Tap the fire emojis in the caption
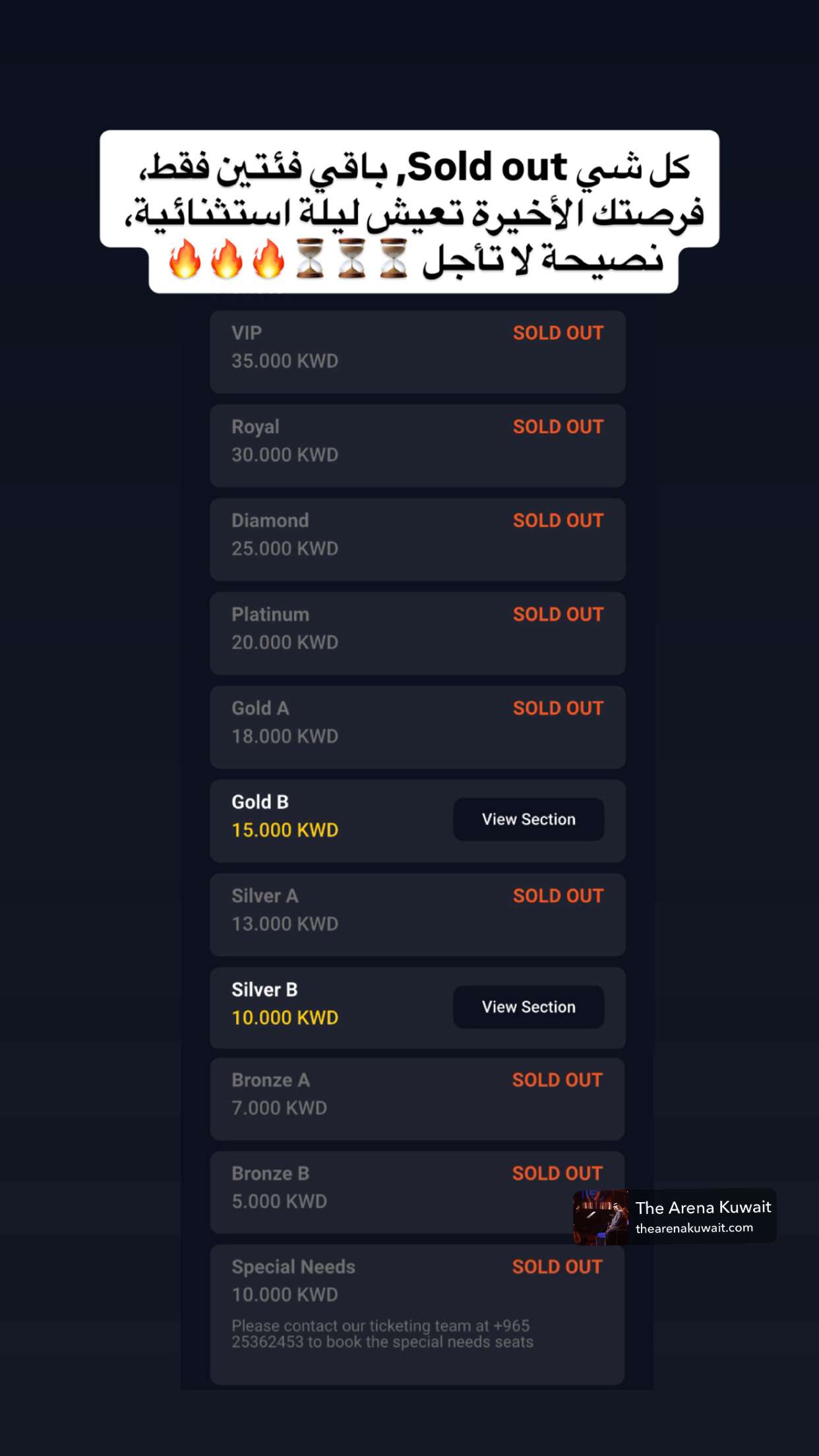This screenshot has height=1456, width=819. 226,258
